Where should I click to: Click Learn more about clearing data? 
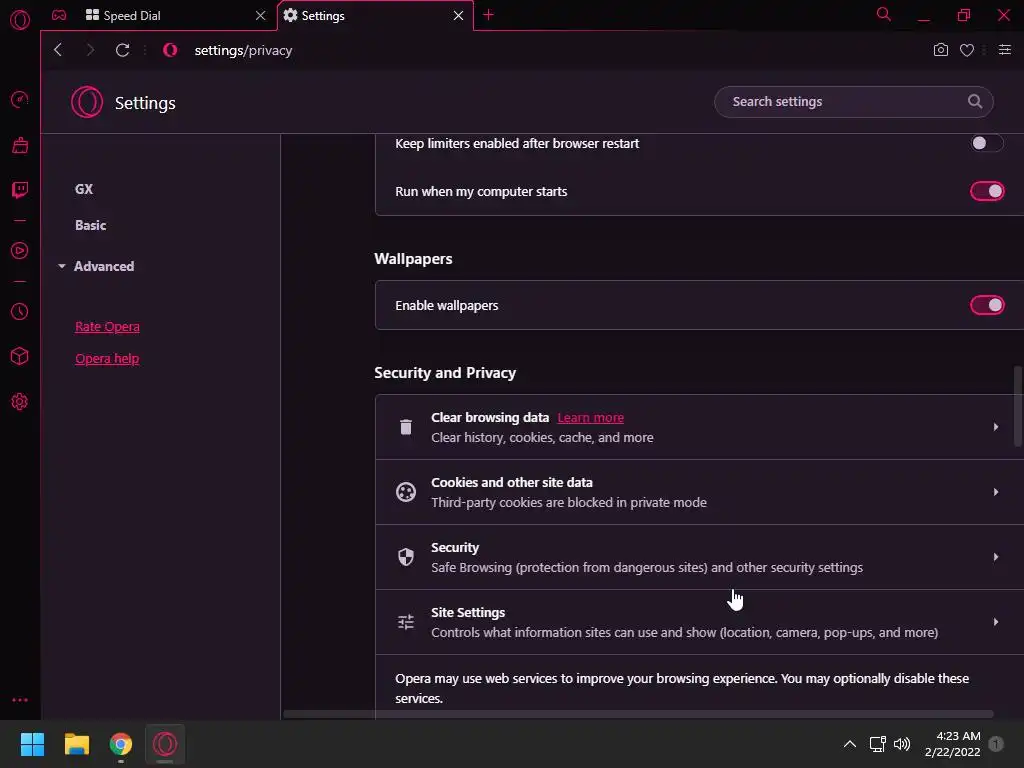pos(590,417)
